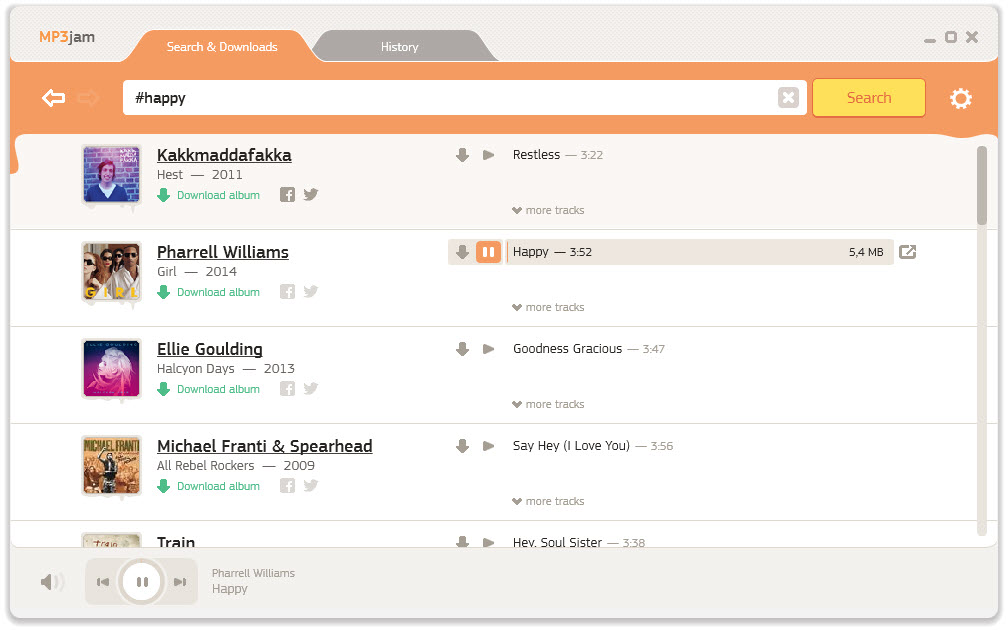Viewport: 1008px width, 630px height.
Task: Select the Goodness Gracious track title
Action: tap(568, 349)
